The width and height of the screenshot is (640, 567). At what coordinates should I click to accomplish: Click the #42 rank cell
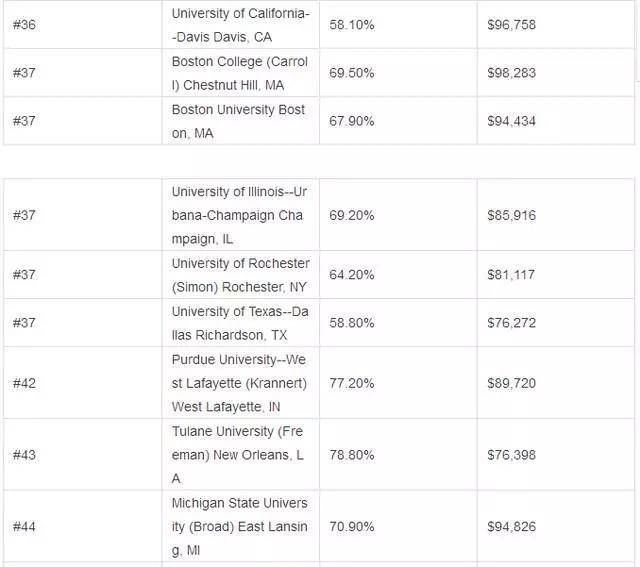pos(83,383)
